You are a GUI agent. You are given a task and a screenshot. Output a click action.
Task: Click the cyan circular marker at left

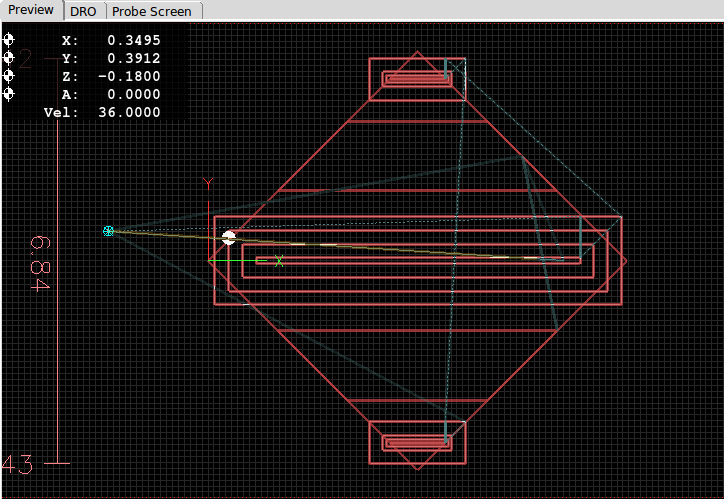click(x=108, y=231)
